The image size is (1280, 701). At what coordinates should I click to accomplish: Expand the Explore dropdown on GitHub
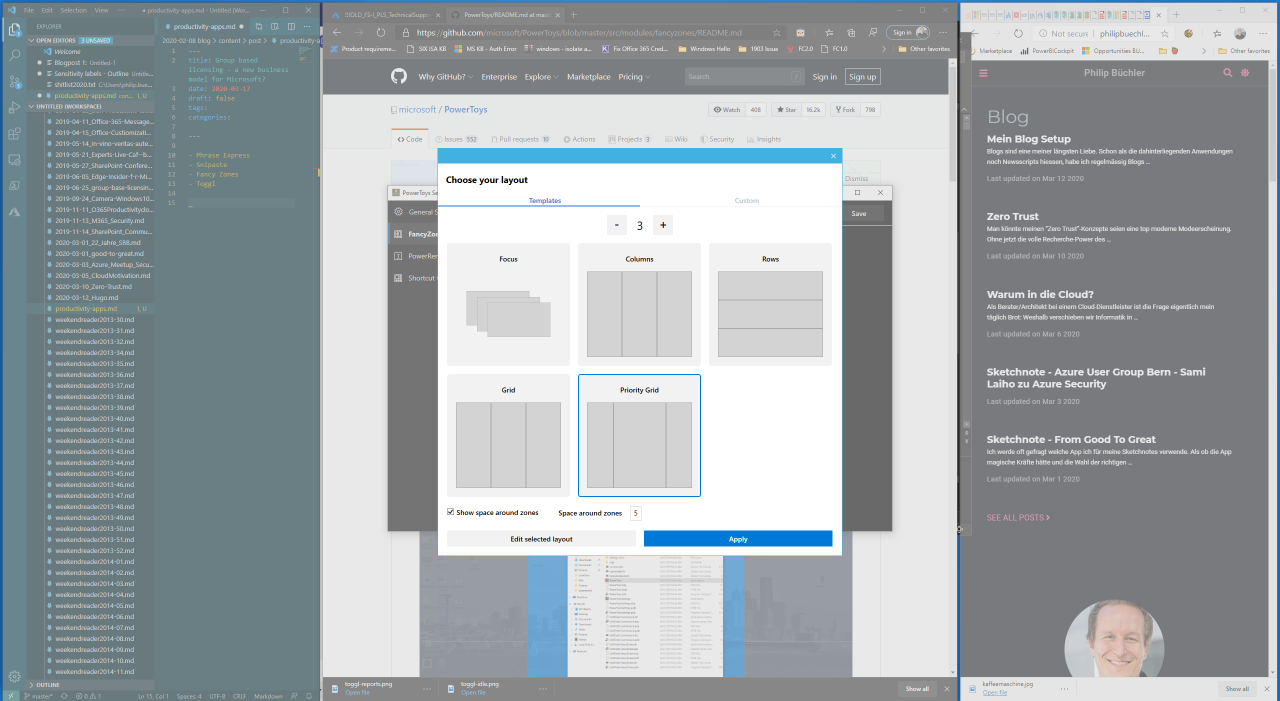(542, 77)
